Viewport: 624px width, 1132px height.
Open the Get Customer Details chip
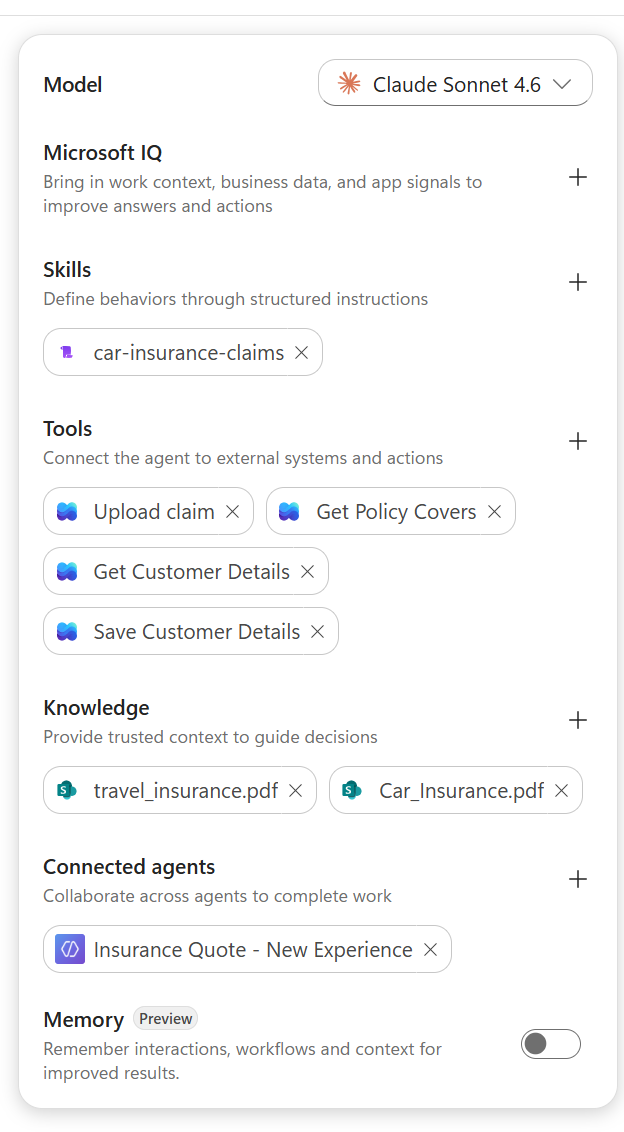186,571
